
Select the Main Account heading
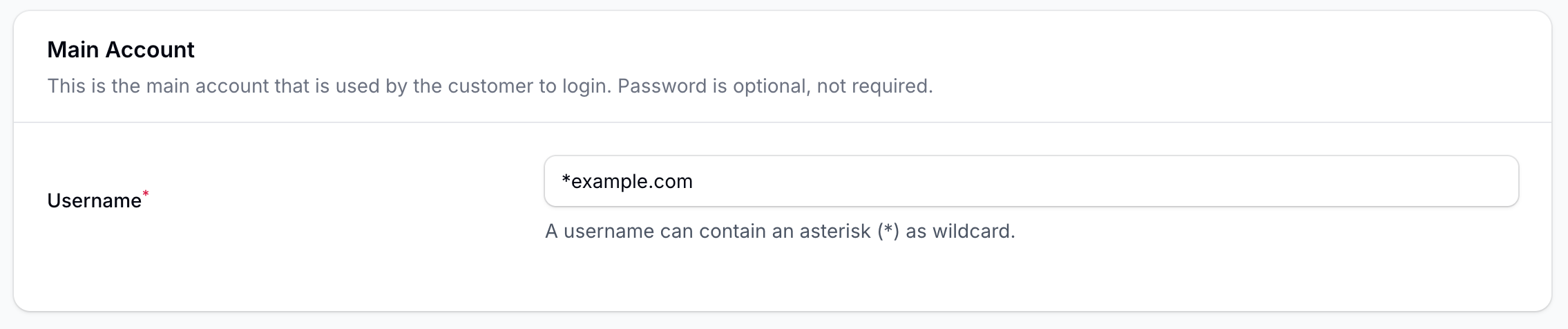point(121,50)
